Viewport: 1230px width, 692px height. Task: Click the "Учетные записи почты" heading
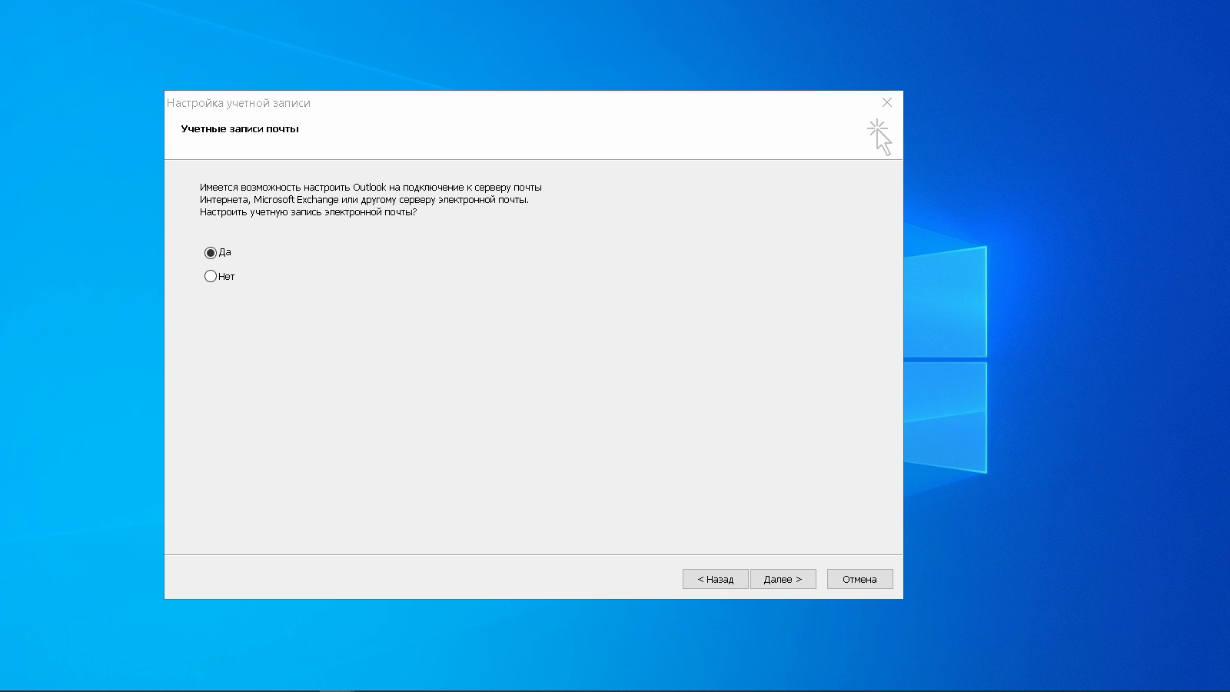[x=240, y=129]
